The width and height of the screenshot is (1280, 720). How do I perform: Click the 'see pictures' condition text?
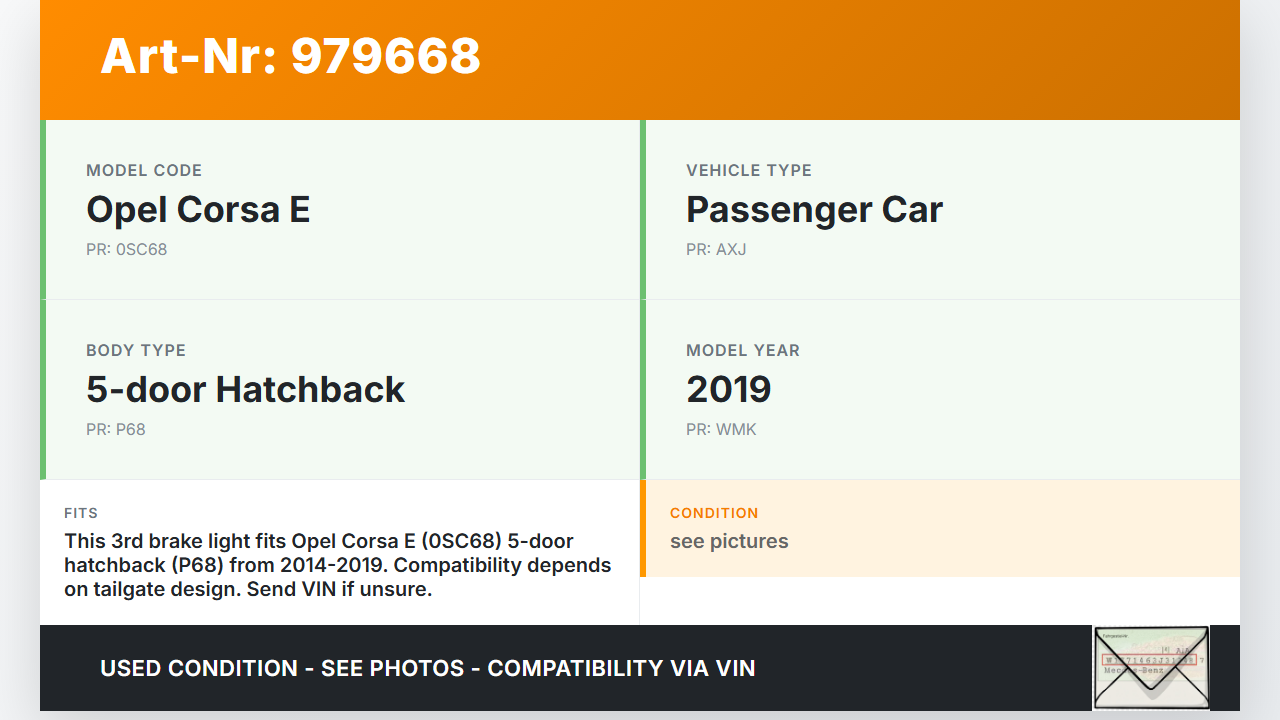point(729,542)
